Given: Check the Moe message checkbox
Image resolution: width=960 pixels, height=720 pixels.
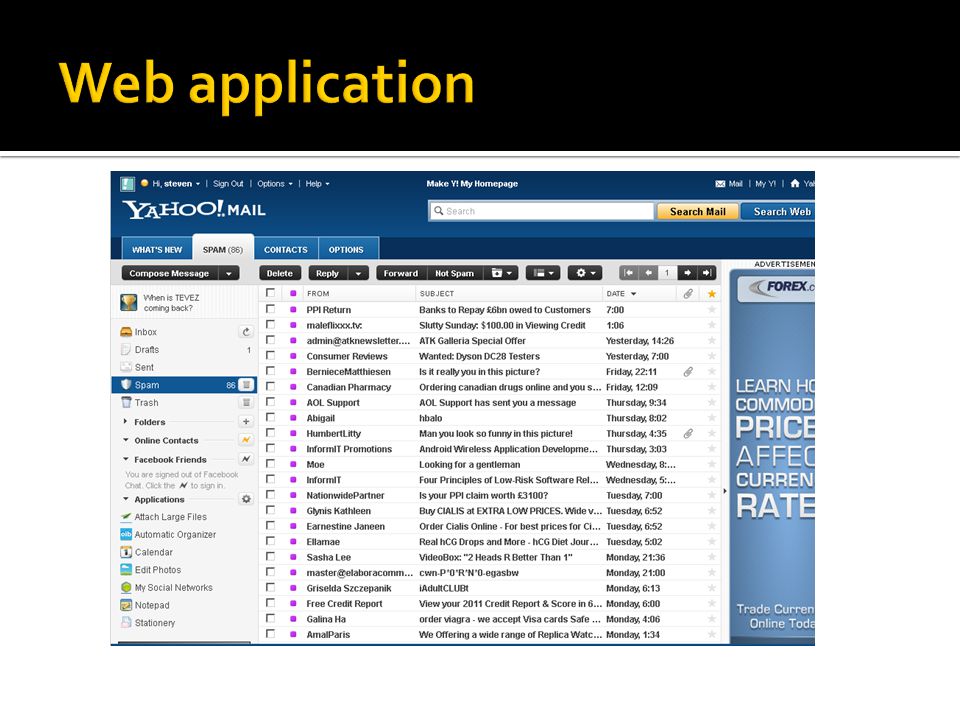Looking at the screenshot, I should (270, 464).
